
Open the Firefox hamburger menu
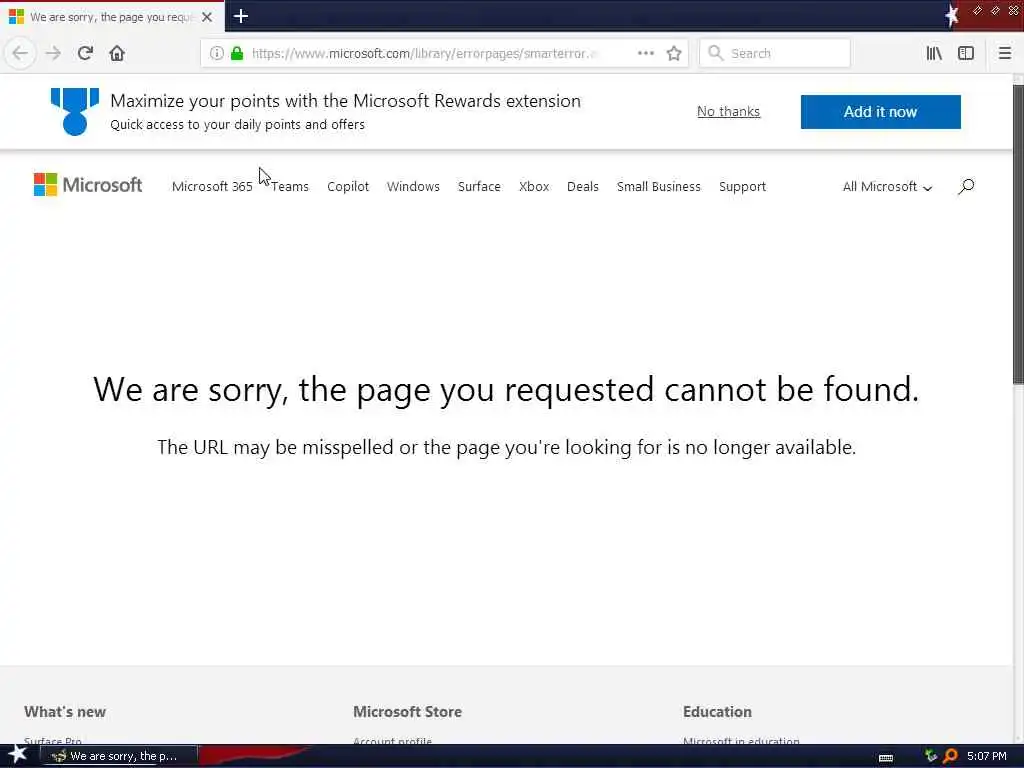tap(1004, 53)
